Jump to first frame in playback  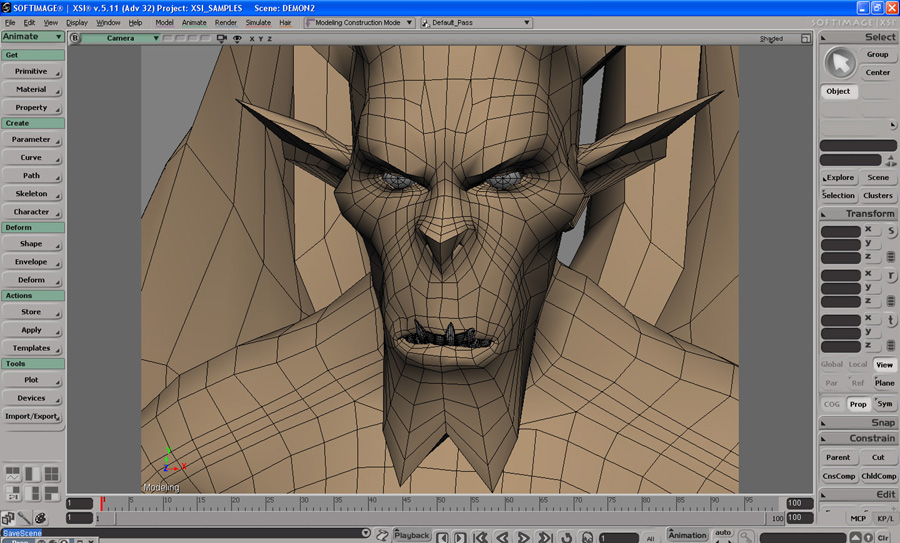click(481, 537)
